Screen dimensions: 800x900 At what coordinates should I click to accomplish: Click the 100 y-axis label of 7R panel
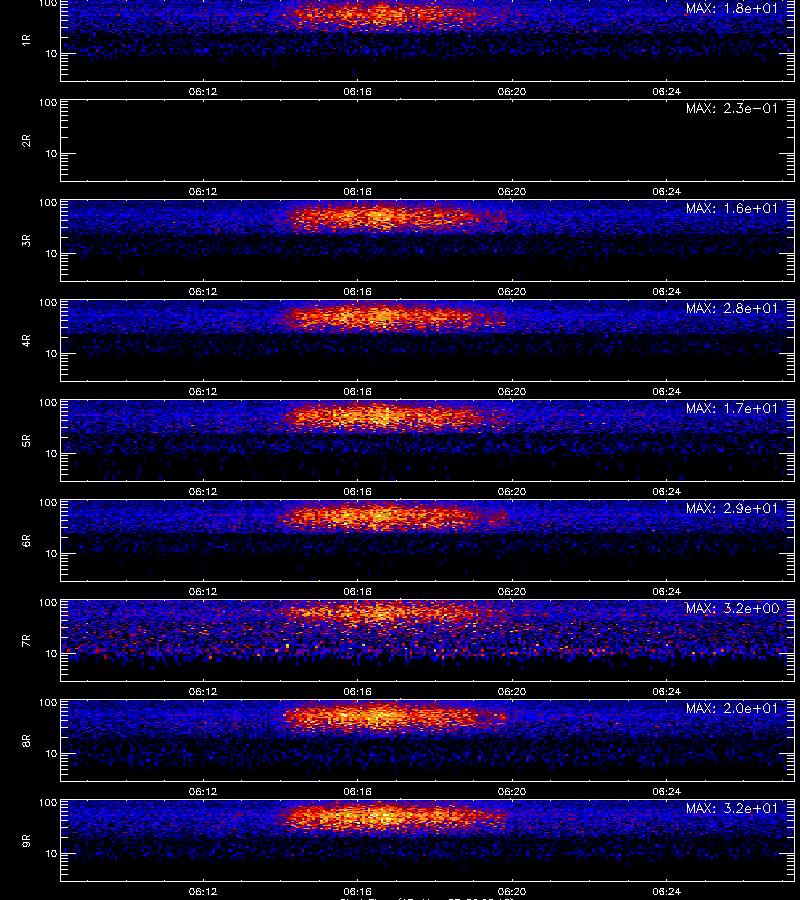(48, 603)
